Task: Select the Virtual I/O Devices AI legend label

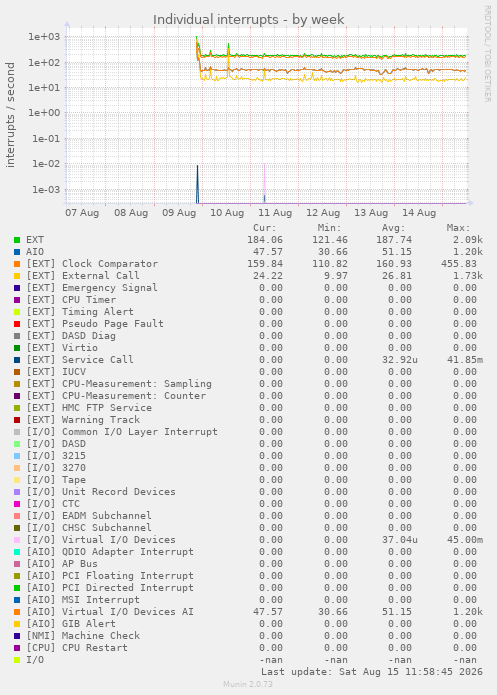Action: click(x=110, y=612)
